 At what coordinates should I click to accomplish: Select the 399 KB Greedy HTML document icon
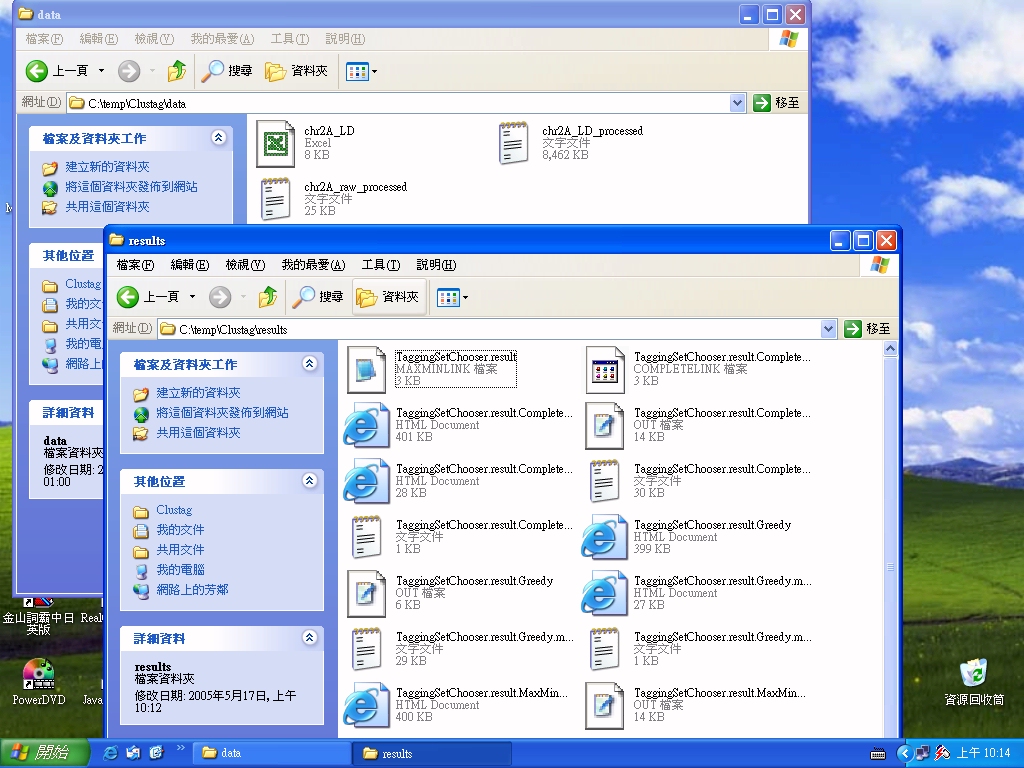[x=605, y=537]
